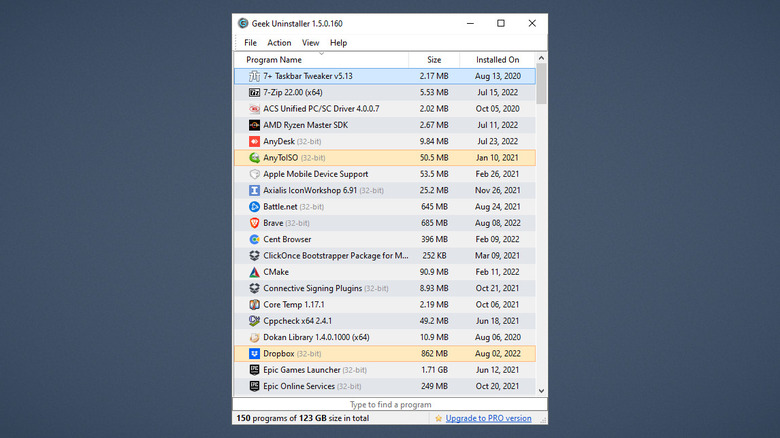Open the Action menu
The width and height of the screenshot is (780, 438).
(x=279, y=43)
